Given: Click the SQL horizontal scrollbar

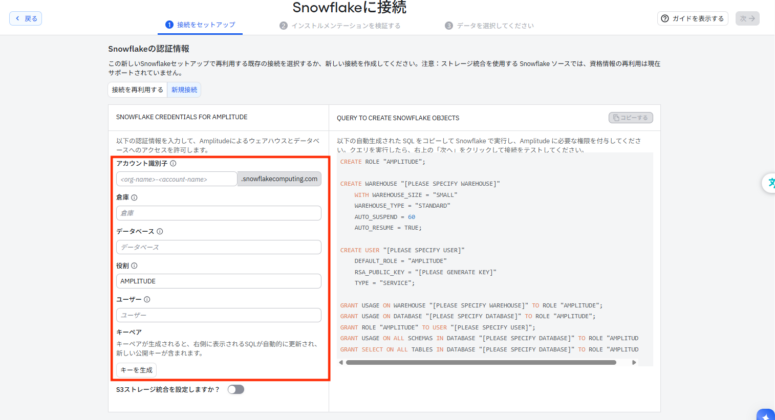Looking at the screenshot, I should click(x=481, y=362).
